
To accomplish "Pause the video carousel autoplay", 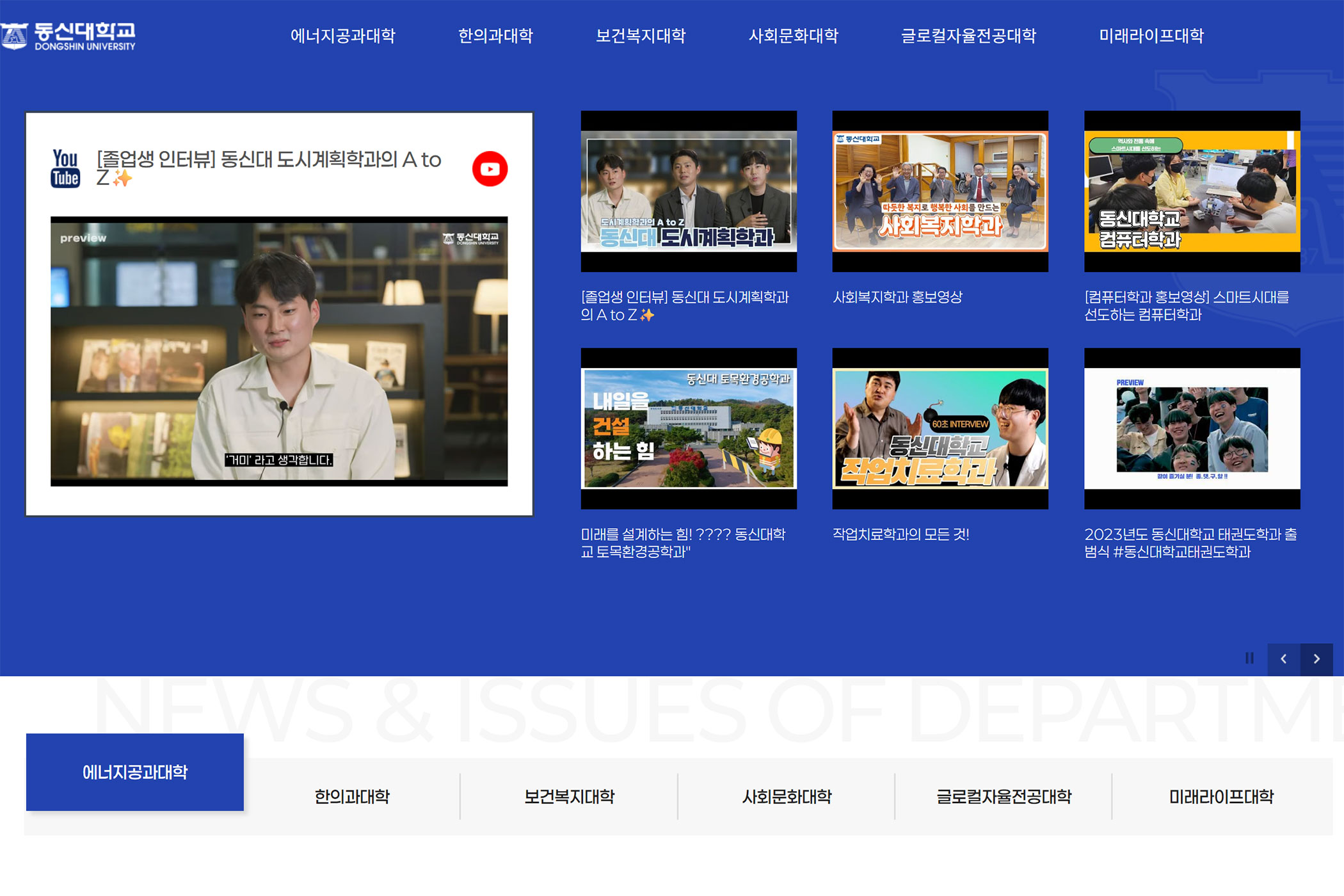I will [1249, 659].
